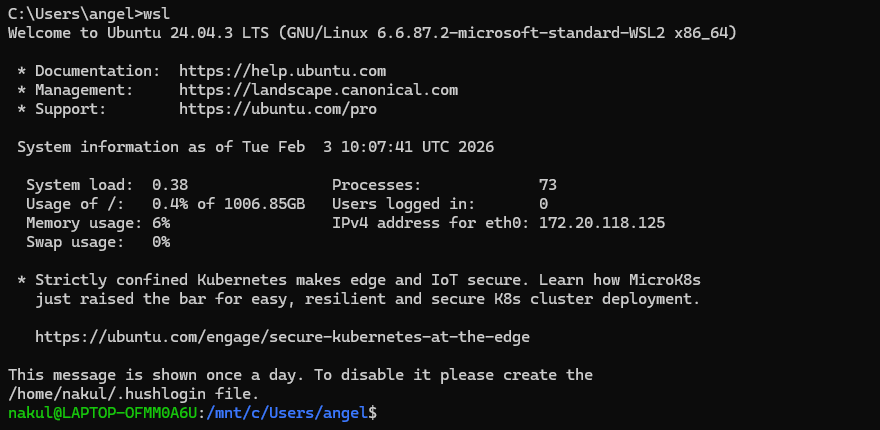The image size is (880, 430).
Task: Click the Processes count 73
Action: [547, 185]
